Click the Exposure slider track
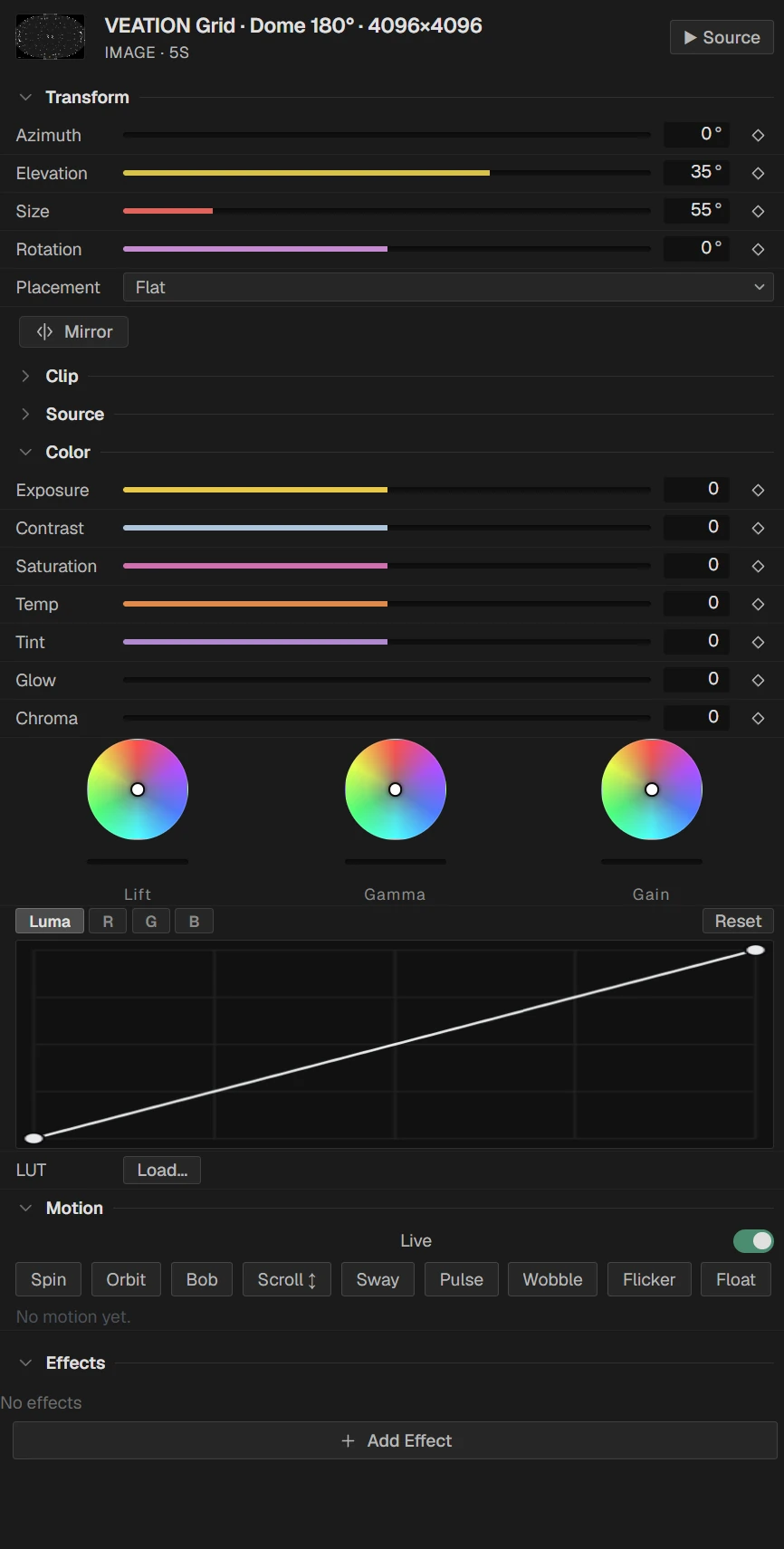 coord(387,490)
